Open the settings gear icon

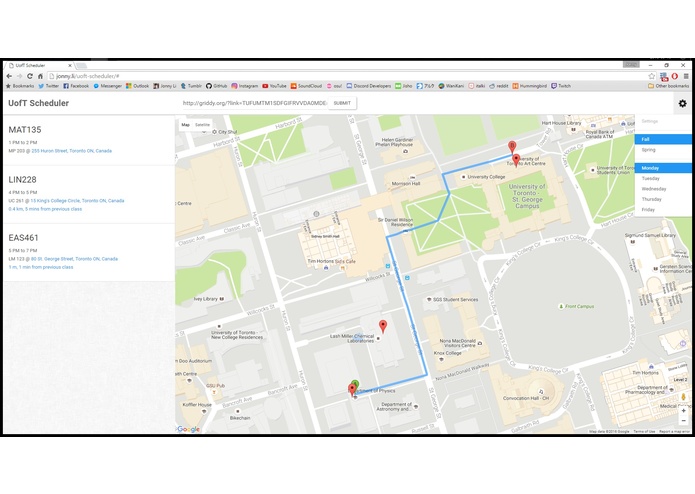click(682, 103)
